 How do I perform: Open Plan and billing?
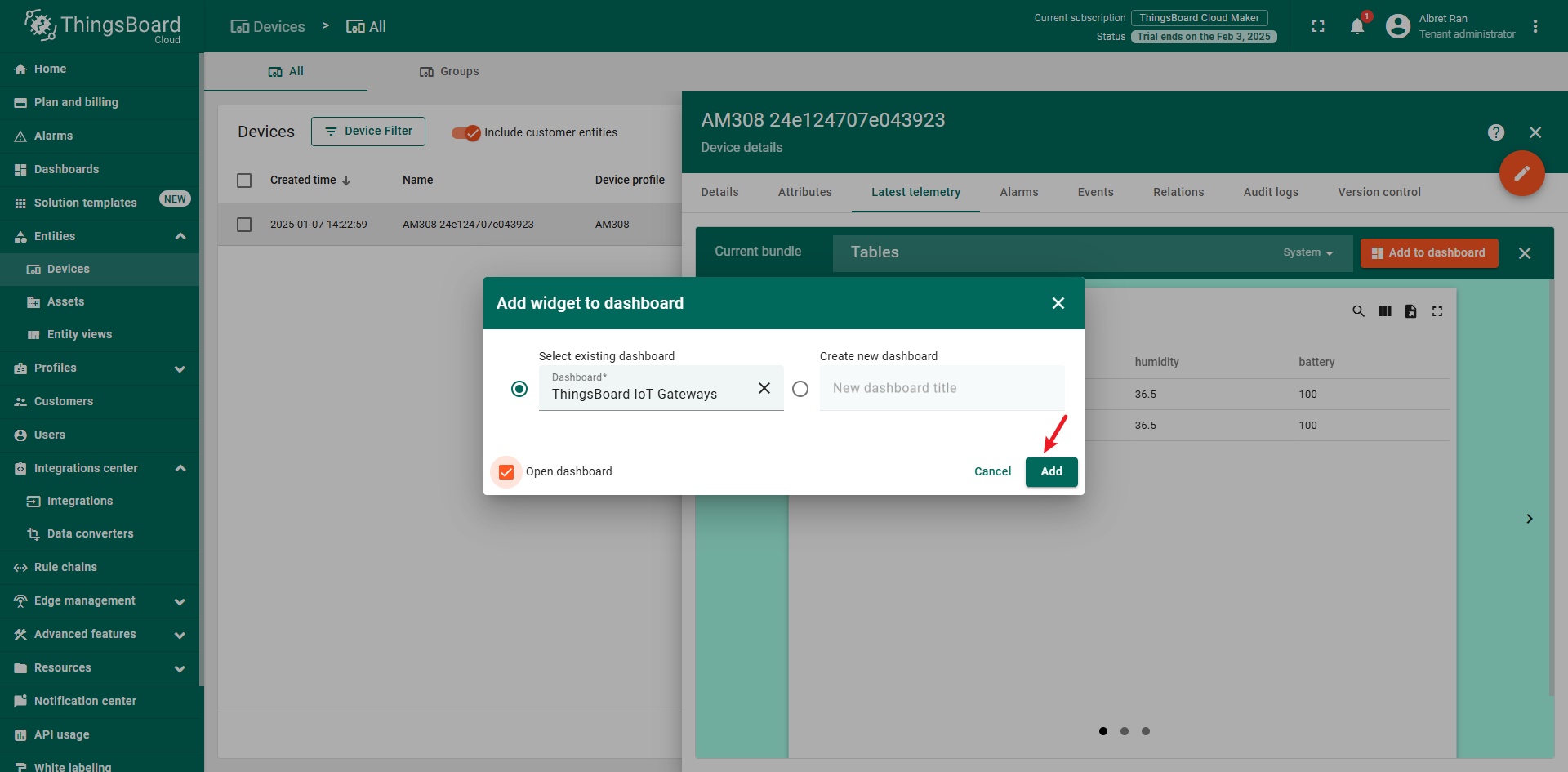pos(100,102)
